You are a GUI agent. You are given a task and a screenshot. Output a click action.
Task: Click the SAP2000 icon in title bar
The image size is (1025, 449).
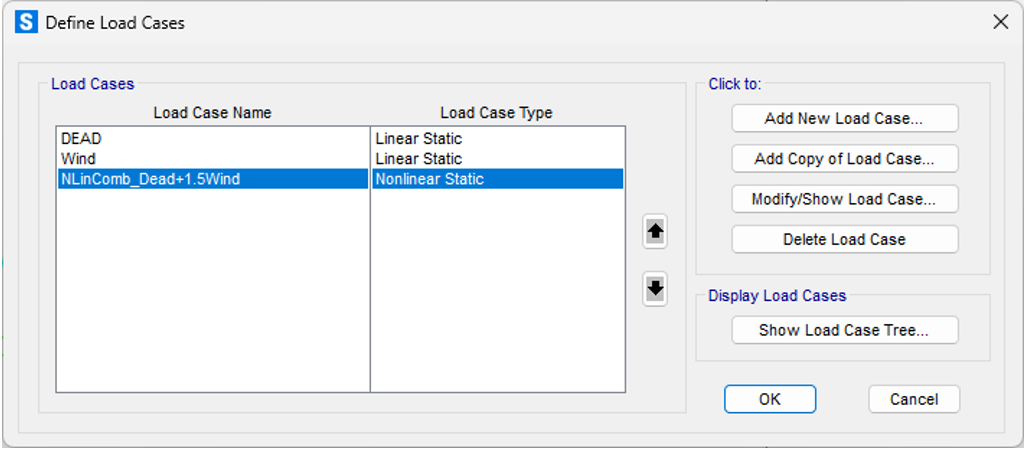click(x=28, y=21)
